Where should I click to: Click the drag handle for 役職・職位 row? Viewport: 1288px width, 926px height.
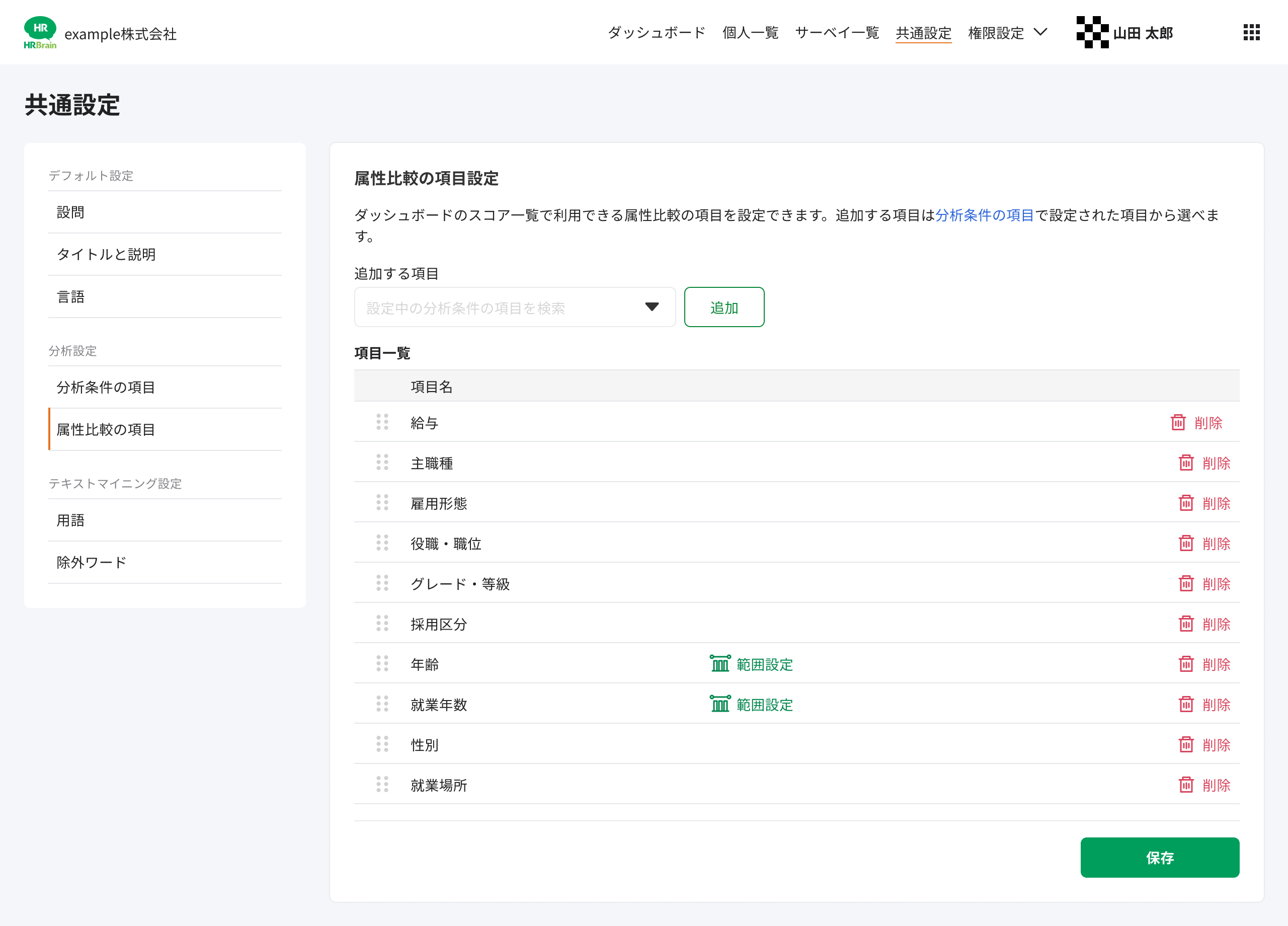[382, 543]
